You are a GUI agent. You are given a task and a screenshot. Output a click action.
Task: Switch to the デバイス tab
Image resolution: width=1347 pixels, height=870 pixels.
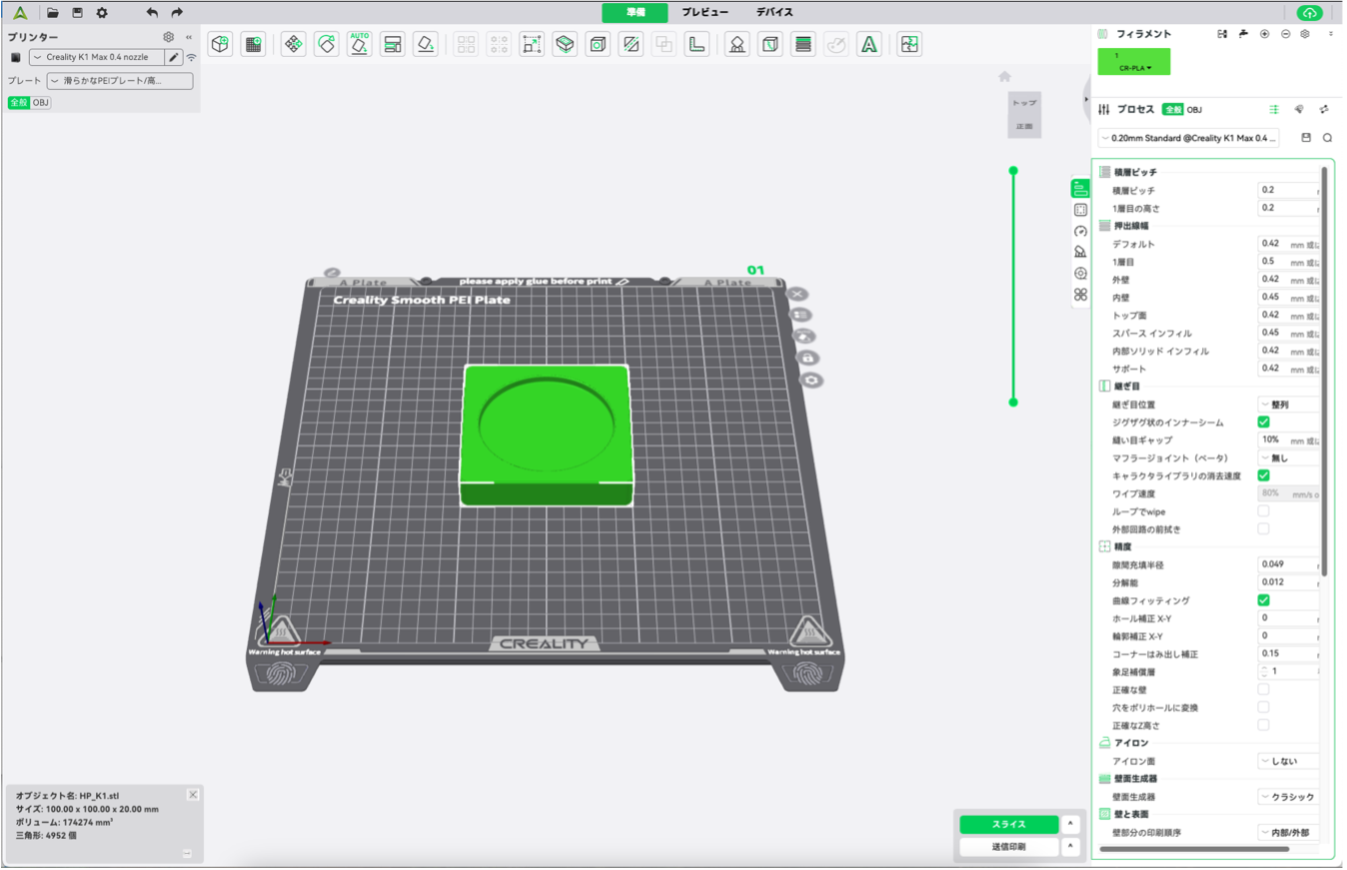pyautogui.click(x=774, y=12)
